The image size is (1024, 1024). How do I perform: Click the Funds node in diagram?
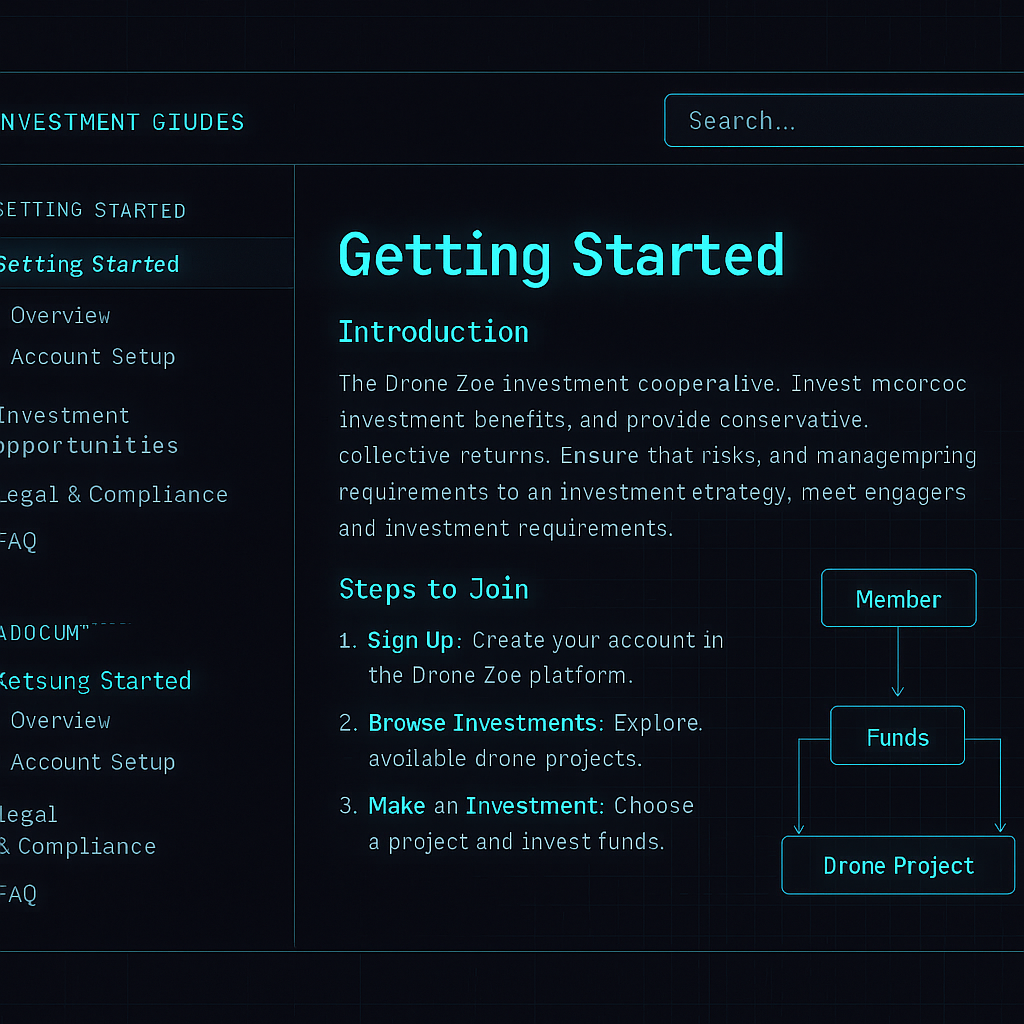click(897, 737)
